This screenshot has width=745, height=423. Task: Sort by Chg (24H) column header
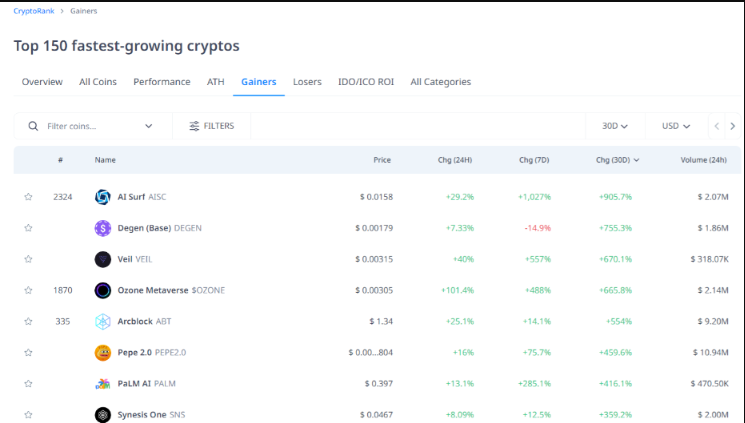coord(455,160)
